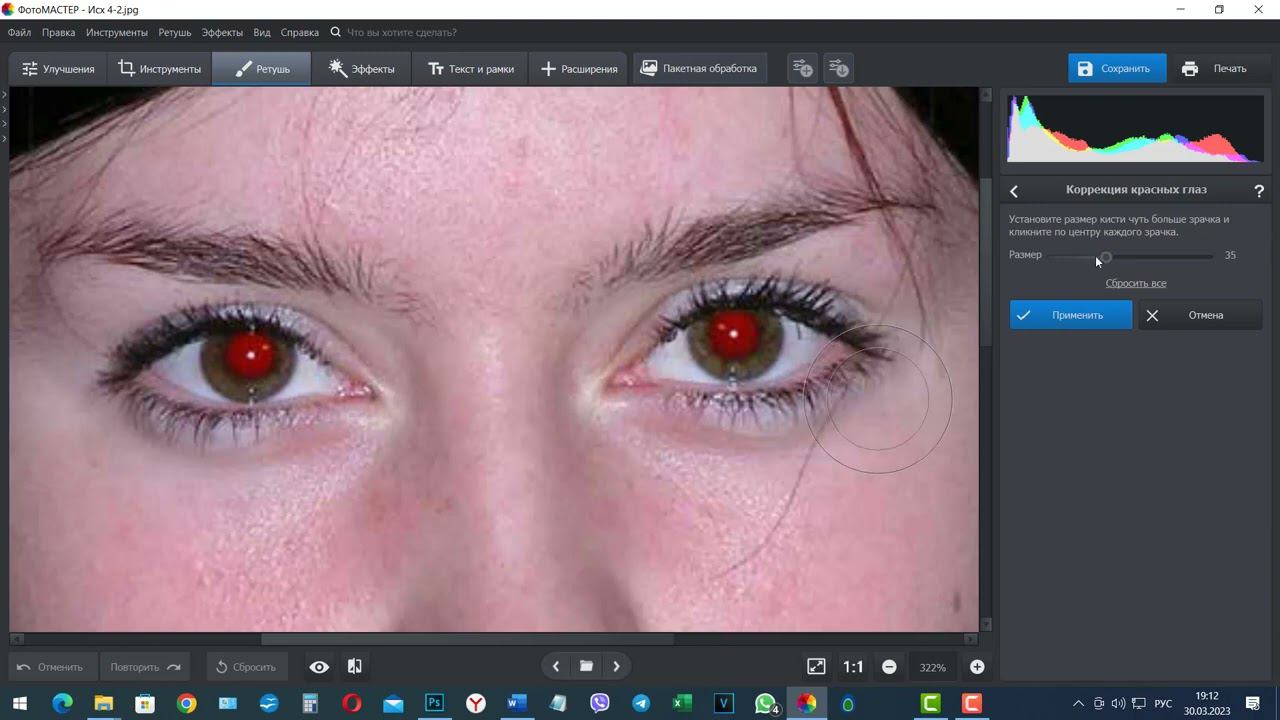
Task: Click the fit-to-screen icon
Action: pos(816,667)
